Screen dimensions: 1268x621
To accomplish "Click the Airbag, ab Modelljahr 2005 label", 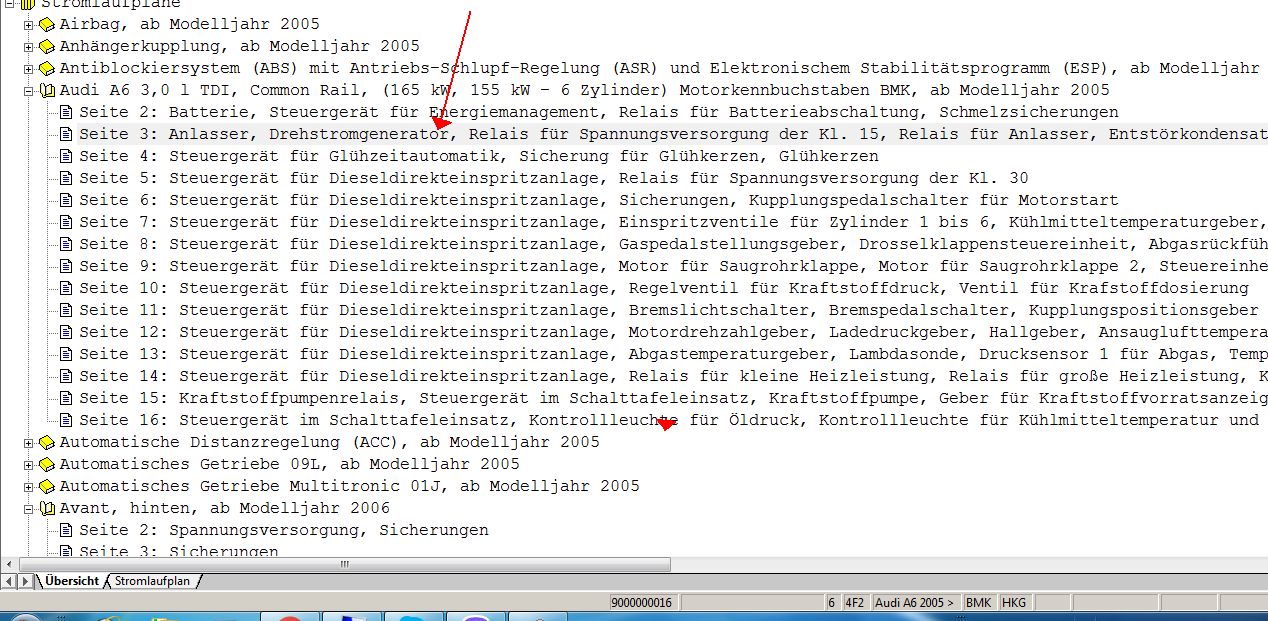I will point(189,24).
